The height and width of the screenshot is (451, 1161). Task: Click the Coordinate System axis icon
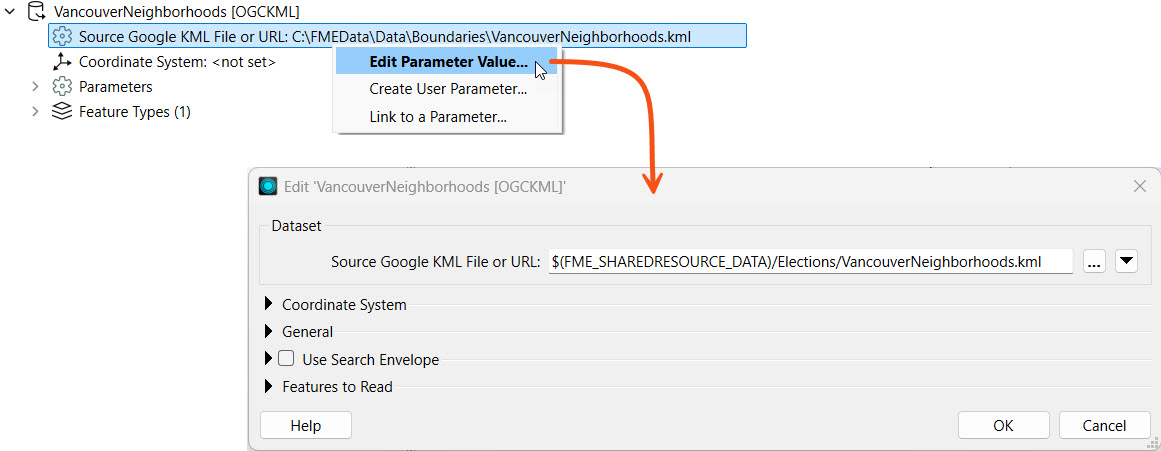tap(62, 62)
